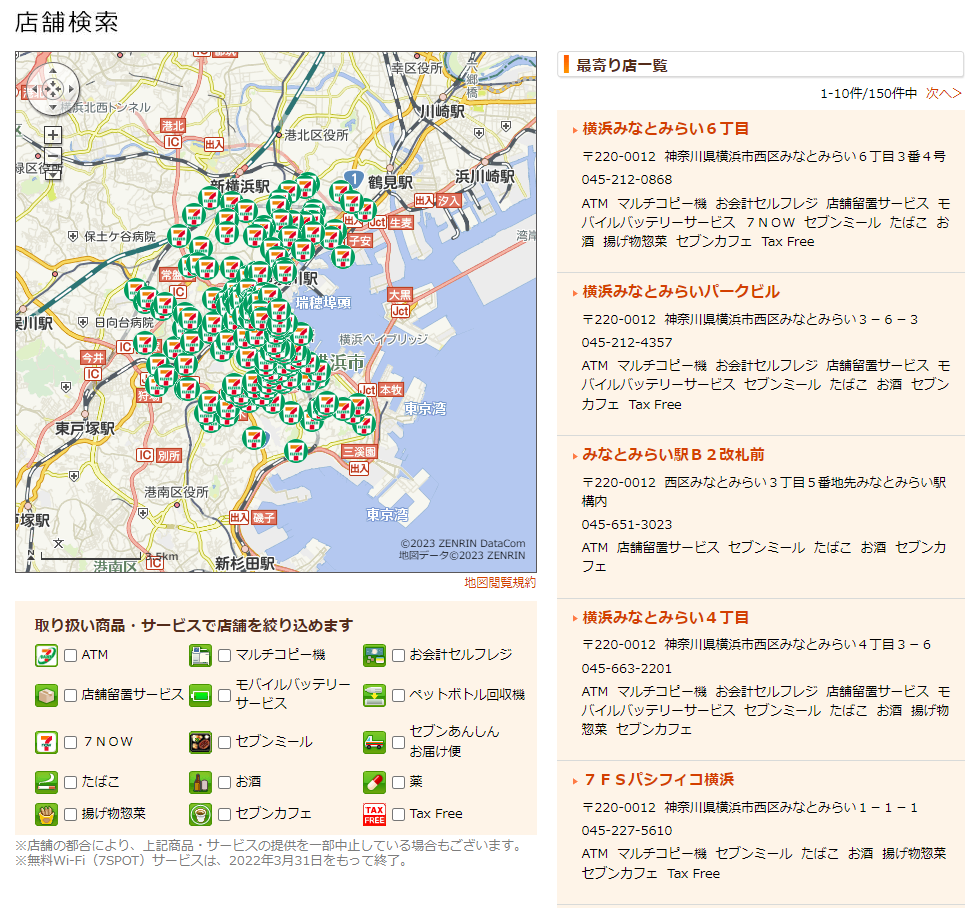Tick the 7NOW filter checkbox
971x908 pixels.
[71, 742]
